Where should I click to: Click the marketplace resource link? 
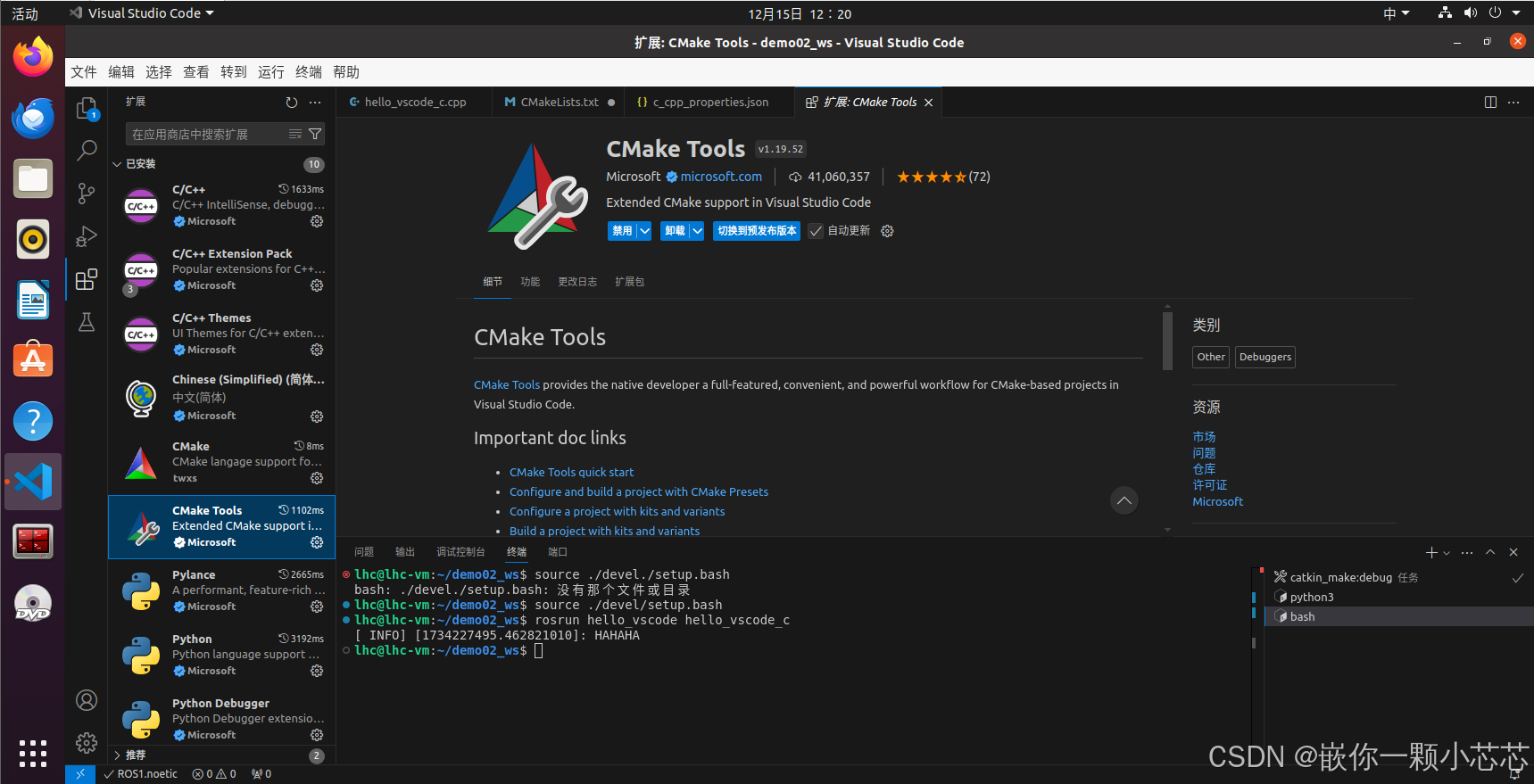(x=1204, y=437)
